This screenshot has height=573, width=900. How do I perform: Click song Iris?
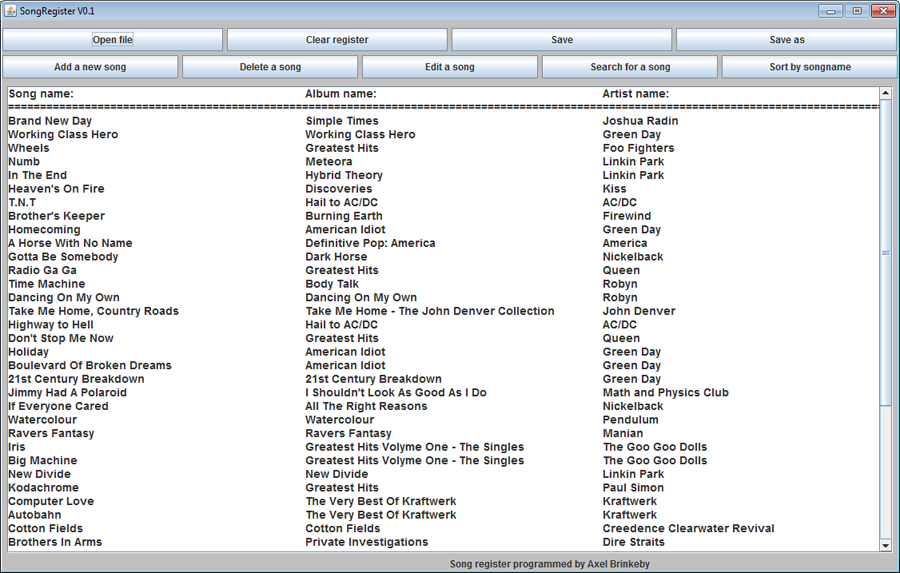(17, 447)
